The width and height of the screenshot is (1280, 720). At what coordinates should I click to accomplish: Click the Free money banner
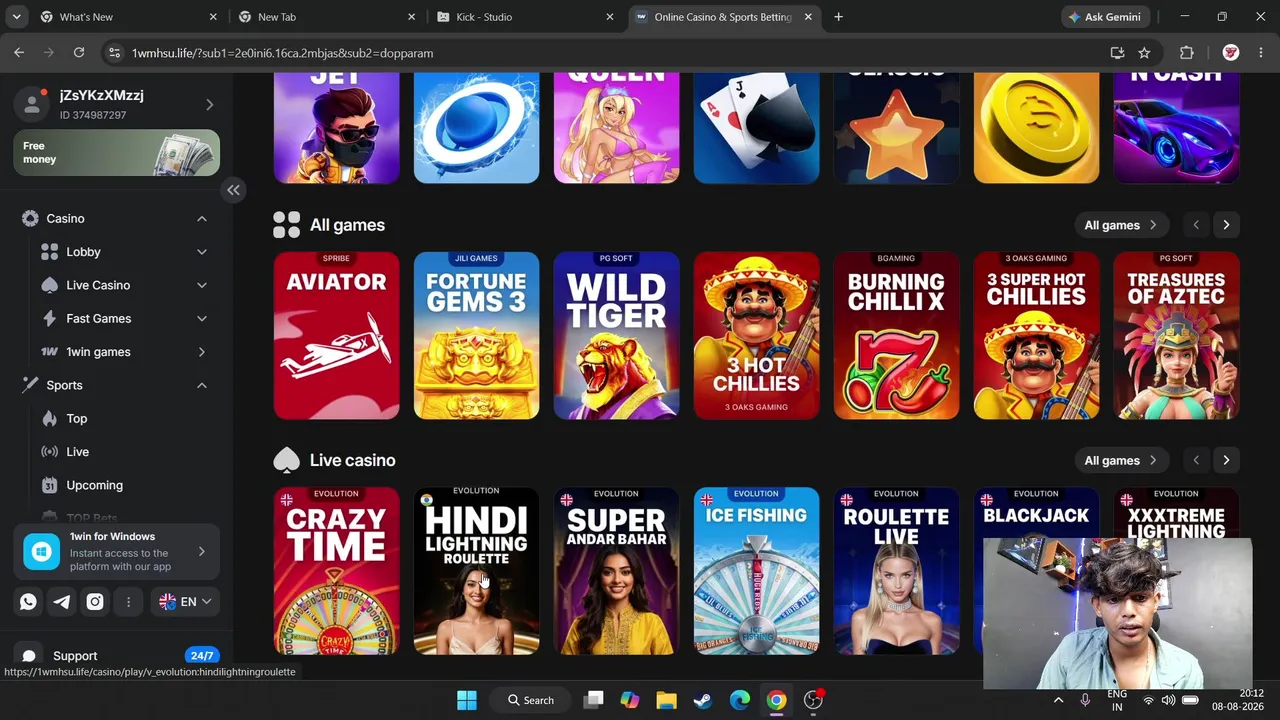point(116,153)
